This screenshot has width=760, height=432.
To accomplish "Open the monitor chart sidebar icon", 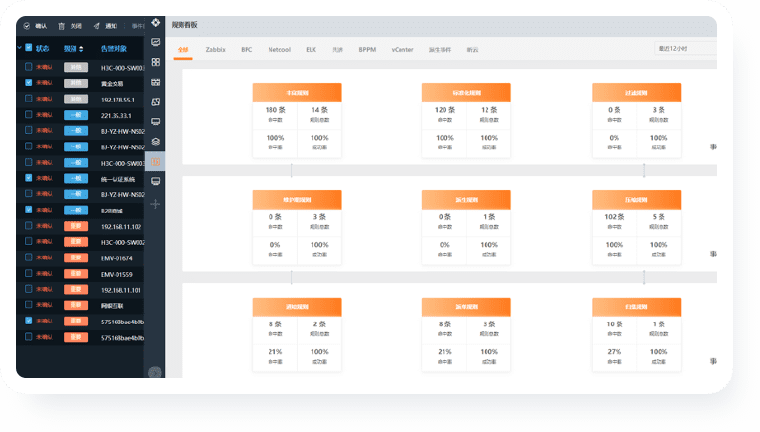I will (156, 42).
